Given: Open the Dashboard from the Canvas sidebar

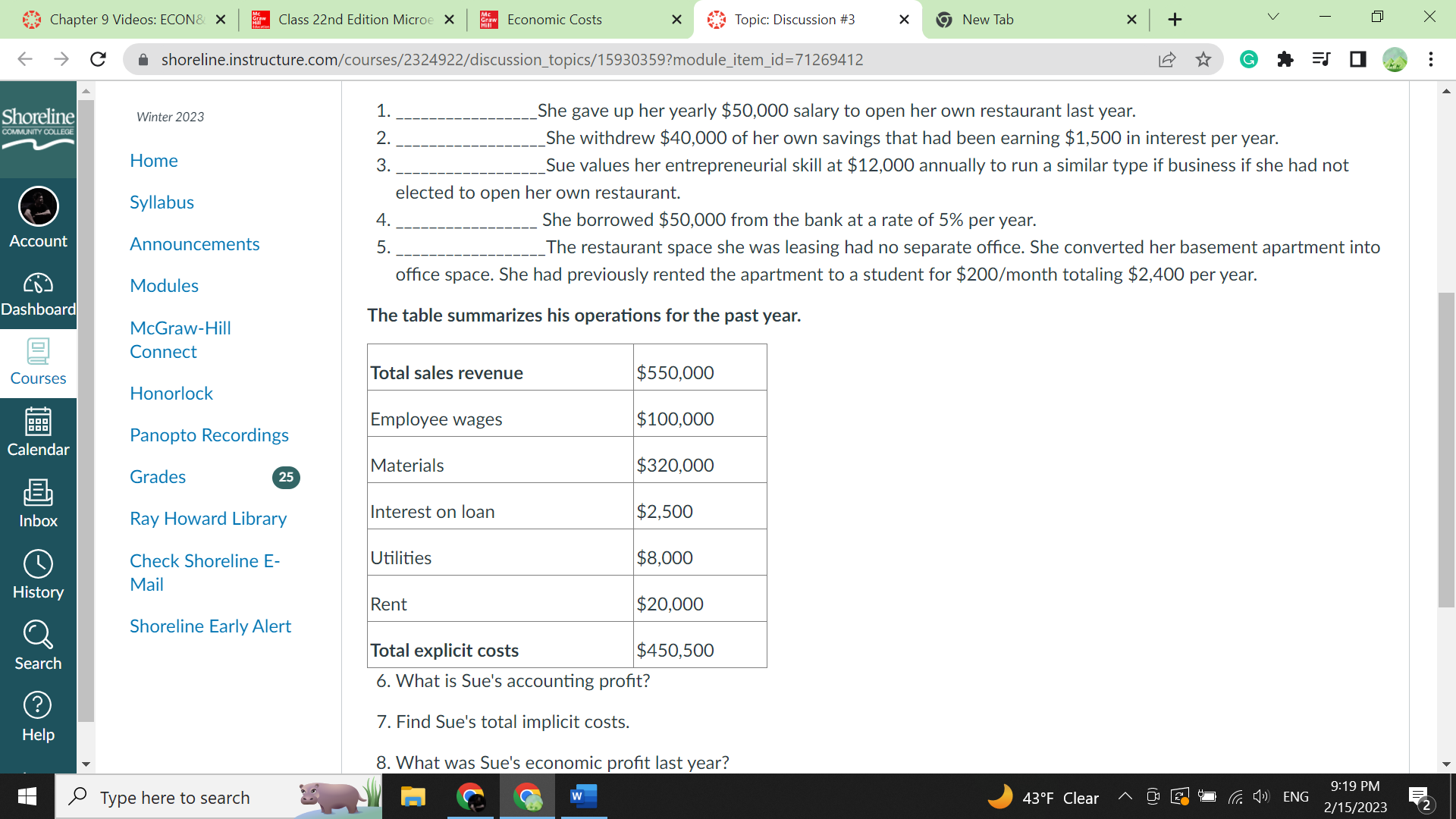Looking at the screenshot, I should click(x=38, y=292).
